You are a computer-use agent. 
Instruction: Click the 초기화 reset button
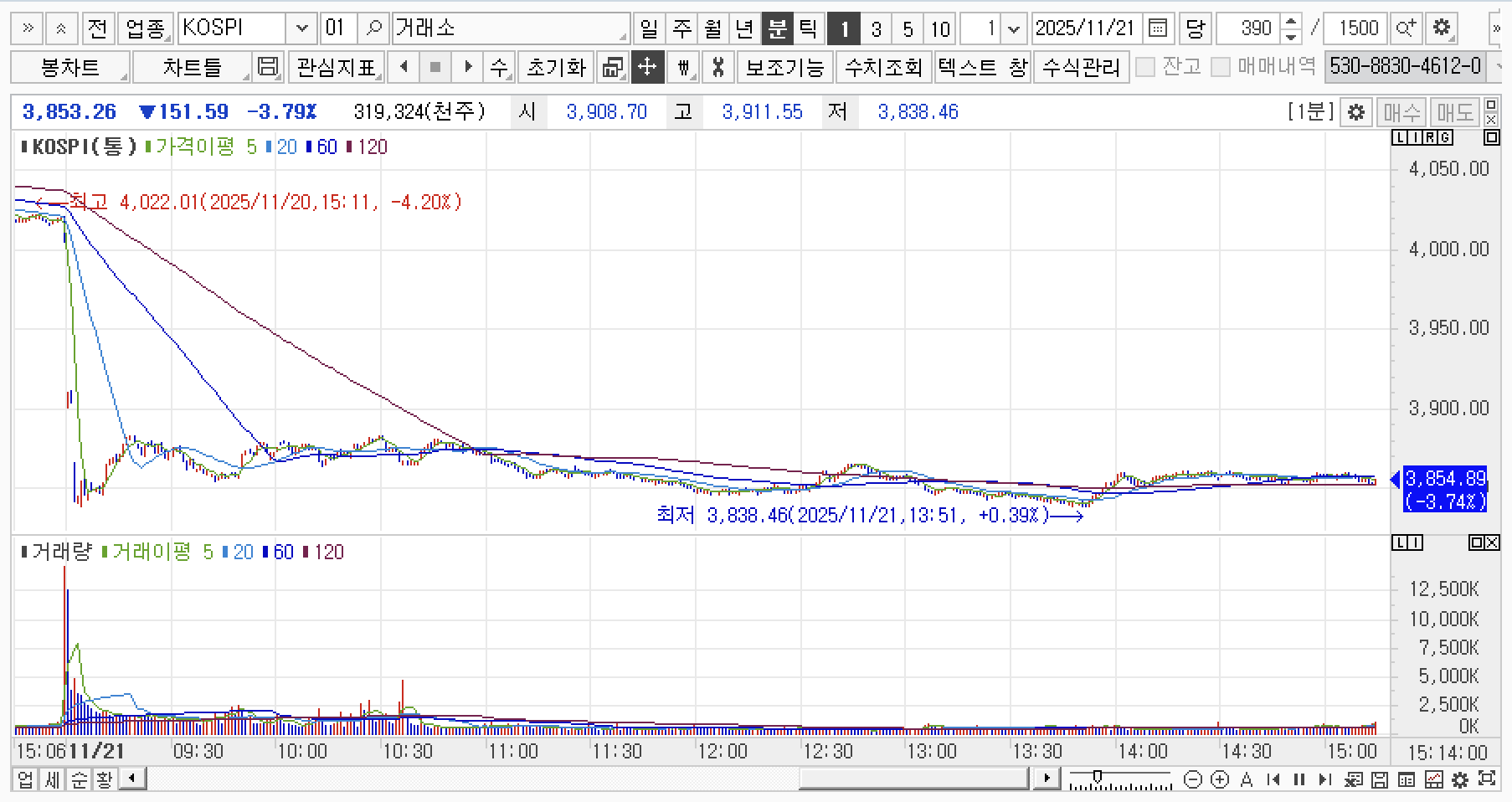[556, 67]
